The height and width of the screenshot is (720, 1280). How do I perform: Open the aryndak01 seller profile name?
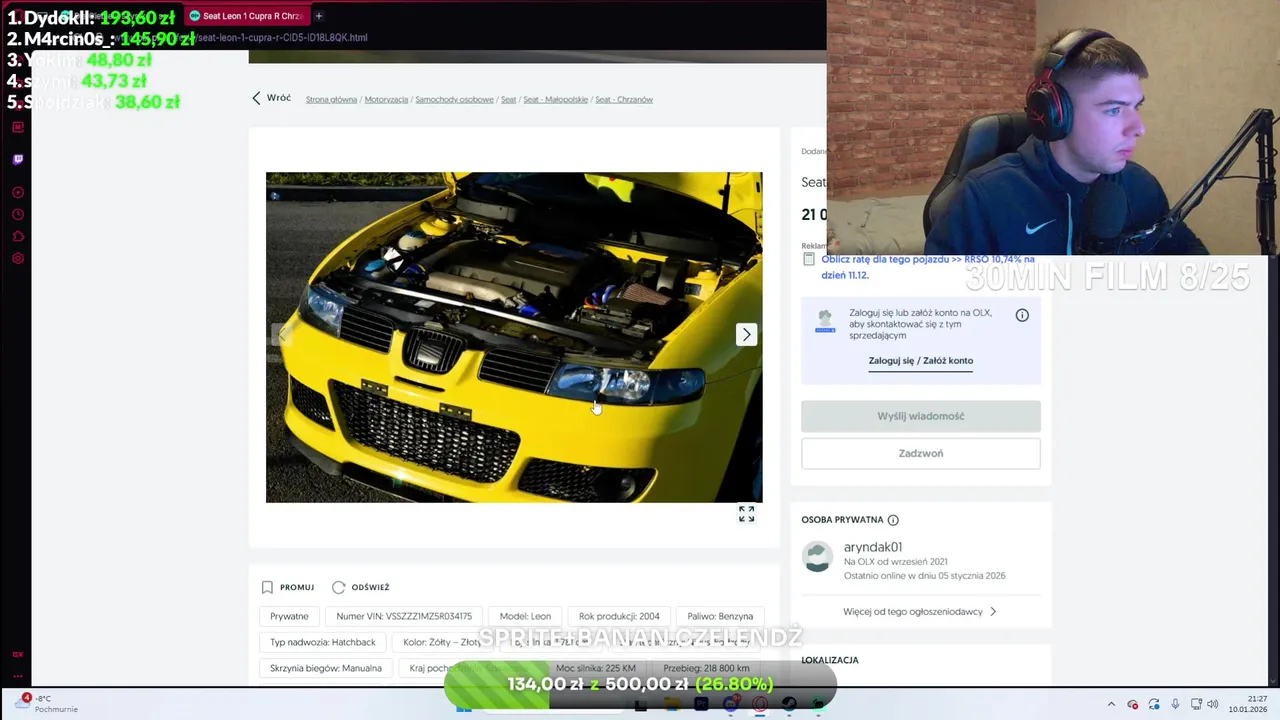pos(873,547)
